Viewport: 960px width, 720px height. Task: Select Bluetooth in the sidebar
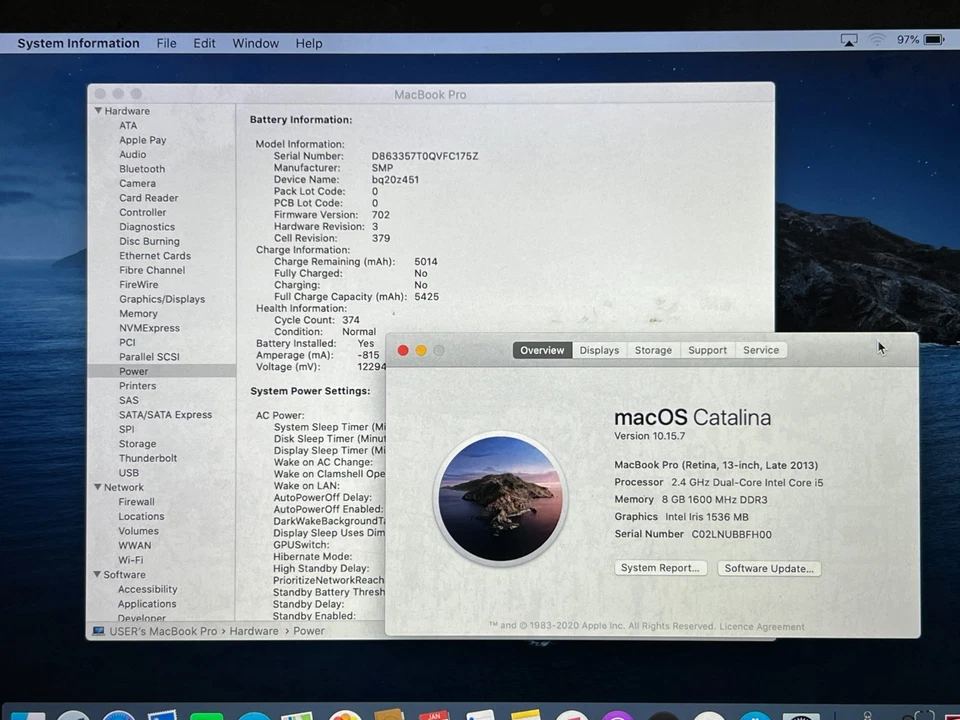(142, 169)
